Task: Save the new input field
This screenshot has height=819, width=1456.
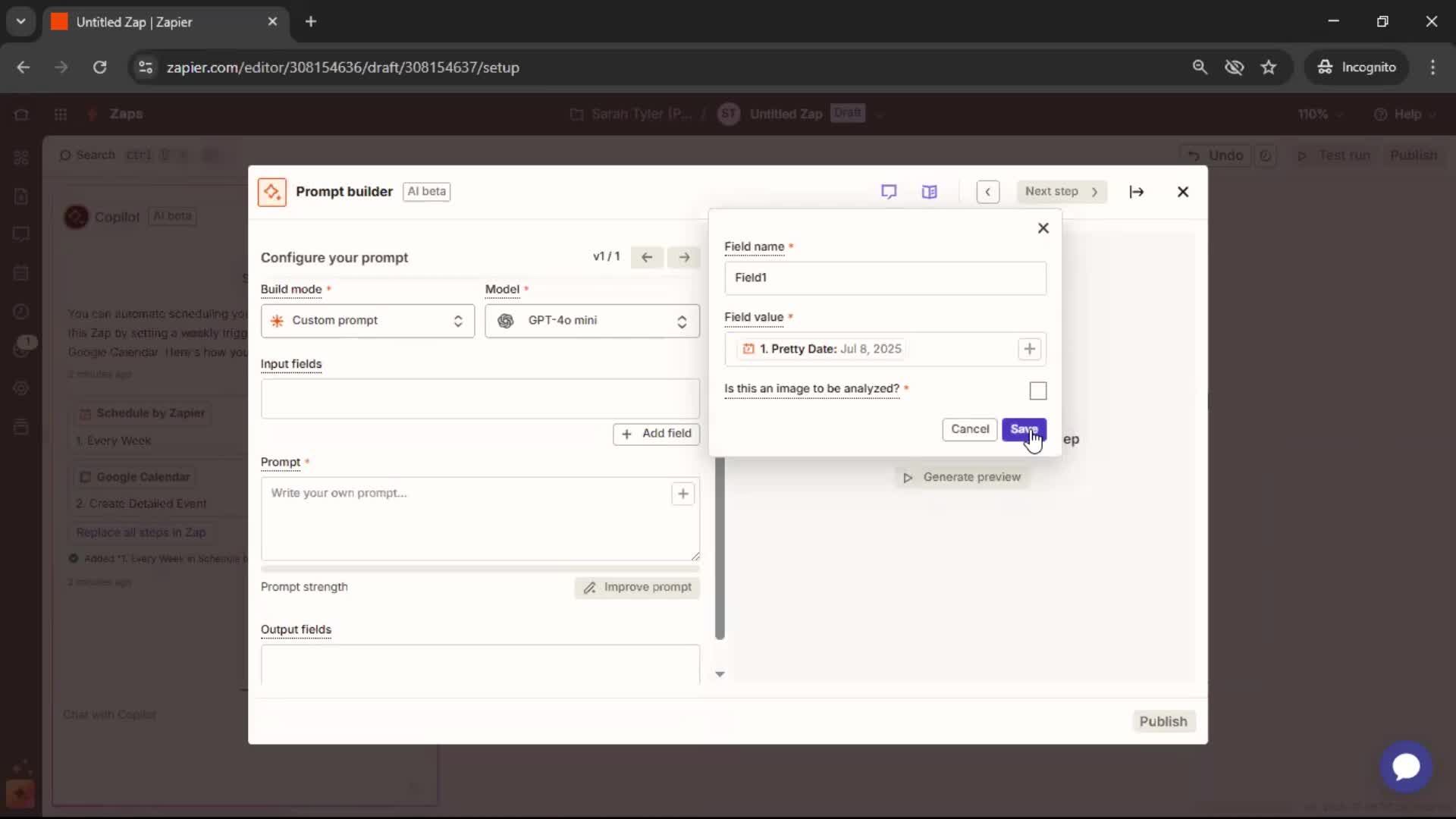Action: (x=1024, y=429)
